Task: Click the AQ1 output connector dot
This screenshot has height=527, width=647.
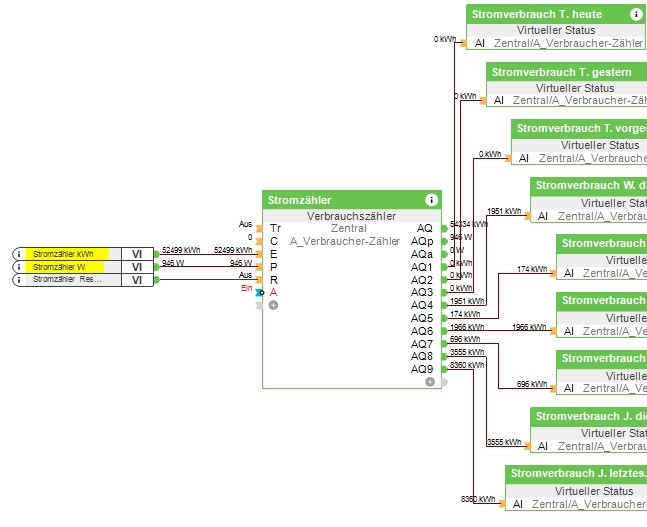Action: click(x=444, y=267)
